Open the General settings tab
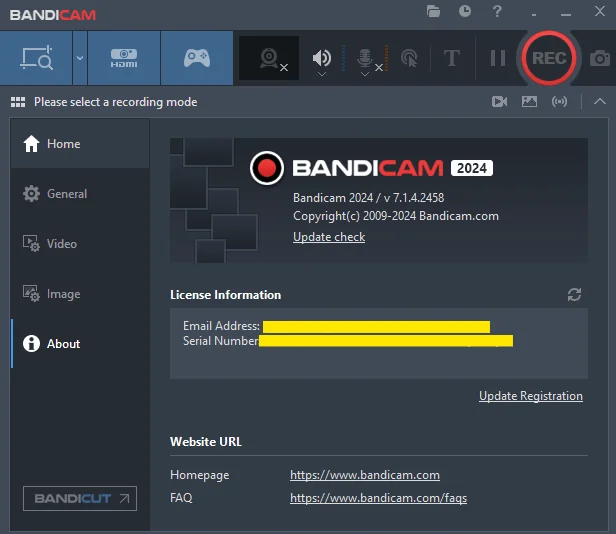This screenshot has height=534, width=616. (x=80, y=194)
